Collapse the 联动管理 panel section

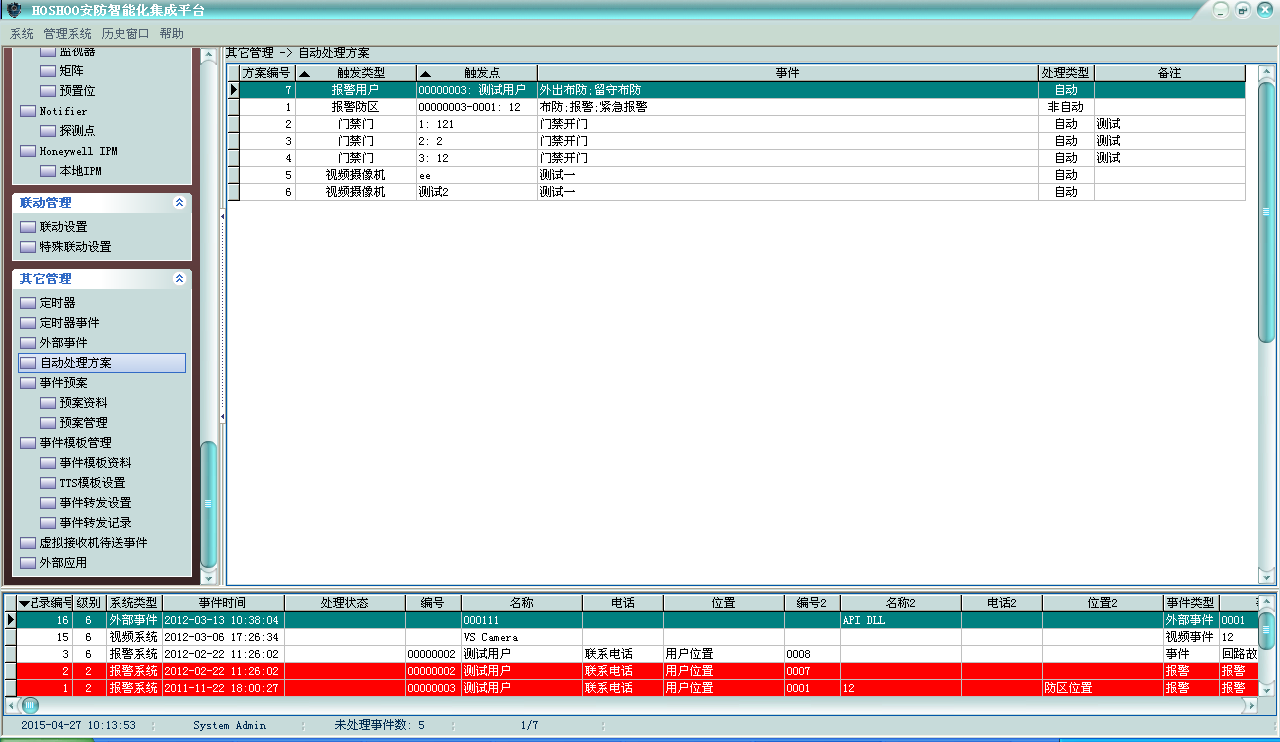(179, 203)
